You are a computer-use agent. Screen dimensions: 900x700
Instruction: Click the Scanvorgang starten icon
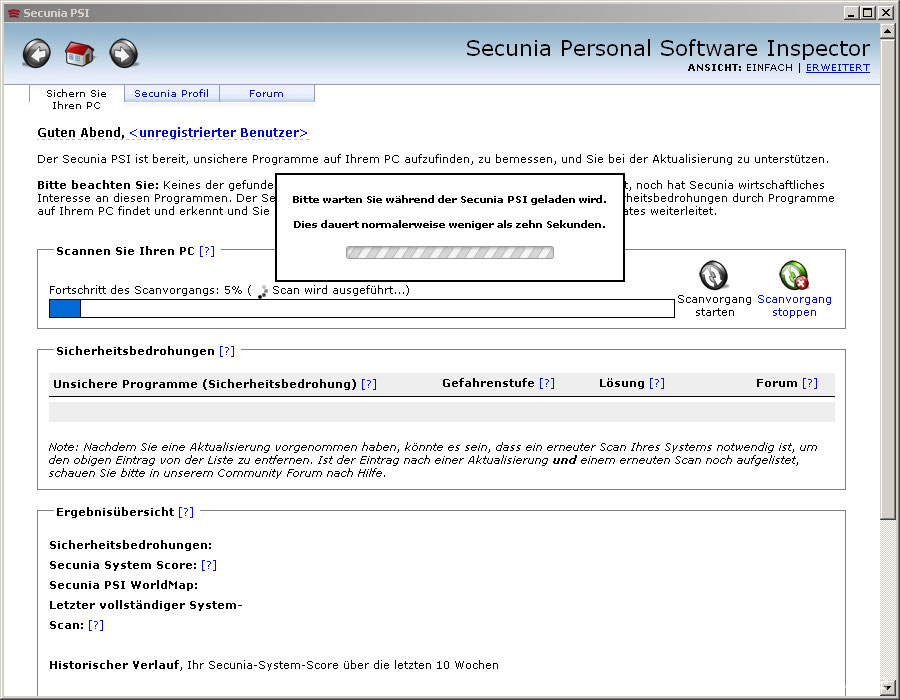pos(713,275)
